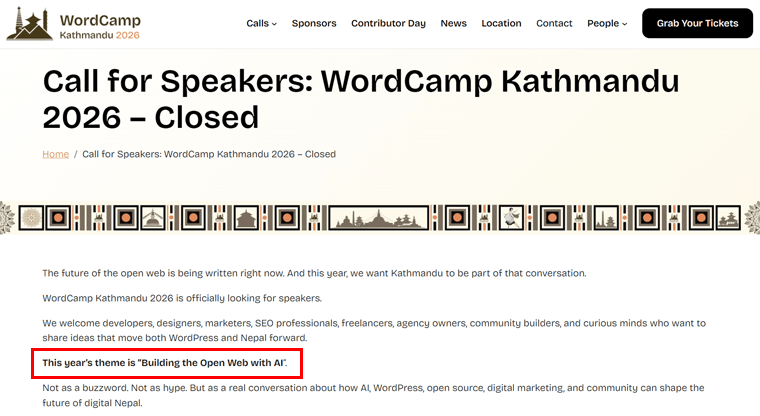Click the paragraph 'WordCamp Kathmandu 2026 is officially looking for speakers.'

click(182, 298)
